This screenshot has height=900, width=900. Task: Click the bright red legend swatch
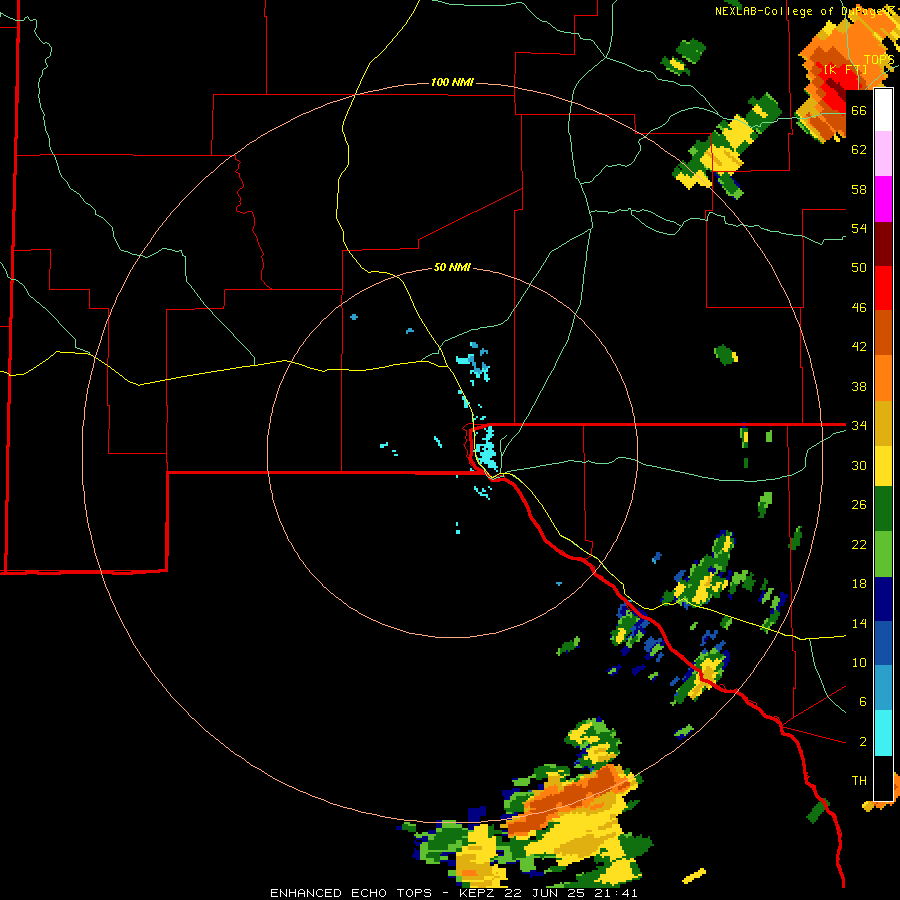click(883, 288)
